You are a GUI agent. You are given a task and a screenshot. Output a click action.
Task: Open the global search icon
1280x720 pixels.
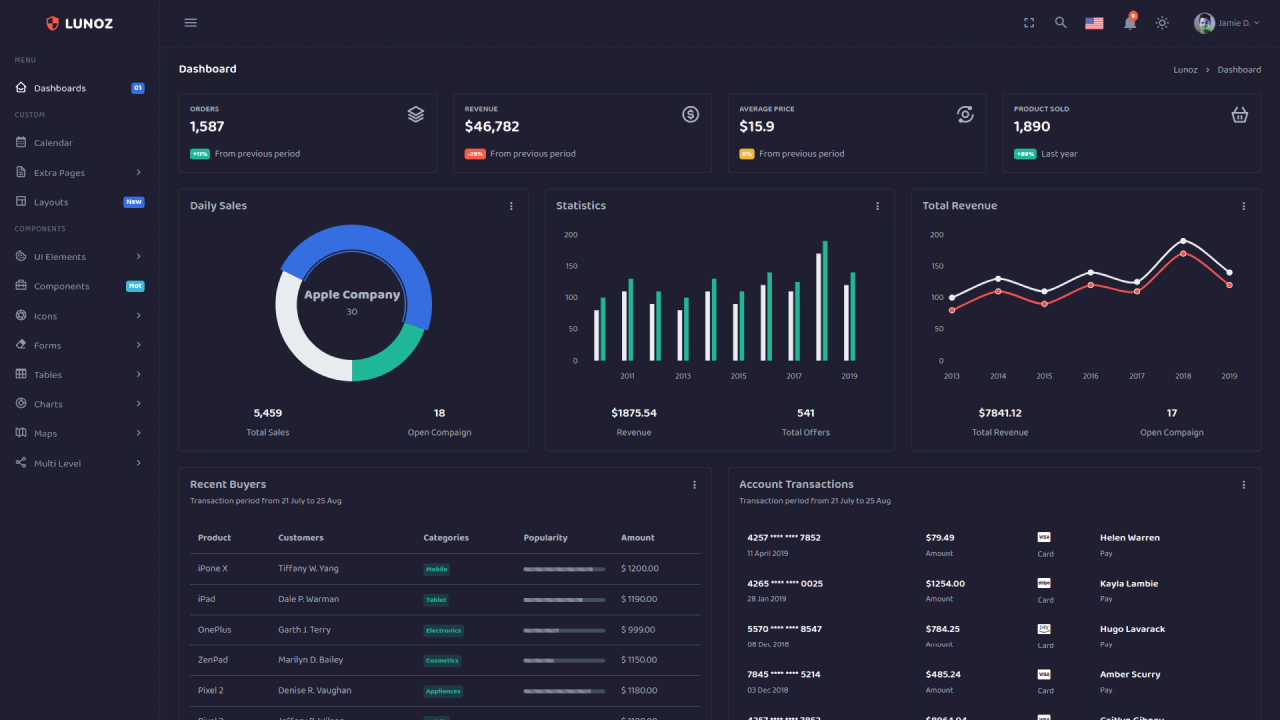coord(1060,22)
